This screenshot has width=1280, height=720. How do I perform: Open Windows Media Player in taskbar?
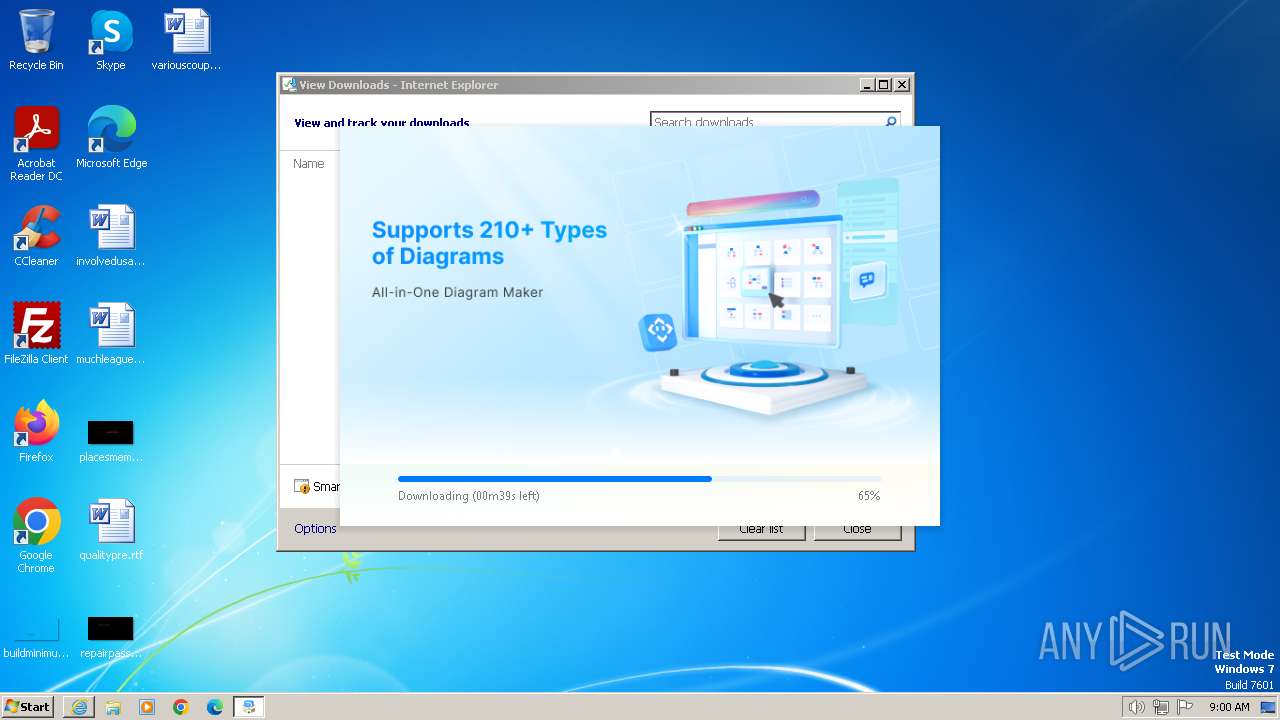147,707
